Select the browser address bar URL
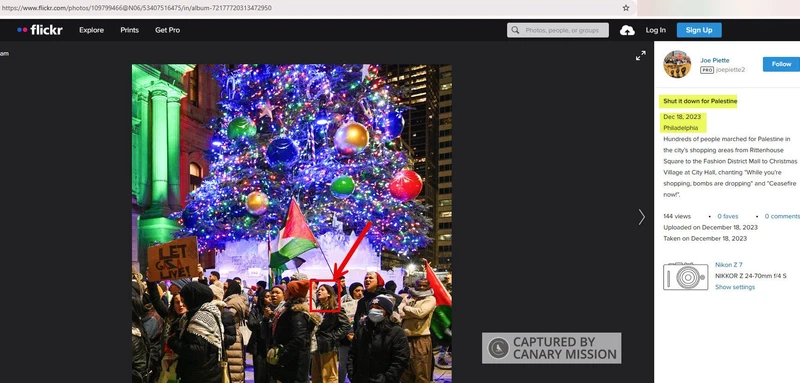 (x=137, y=8)
